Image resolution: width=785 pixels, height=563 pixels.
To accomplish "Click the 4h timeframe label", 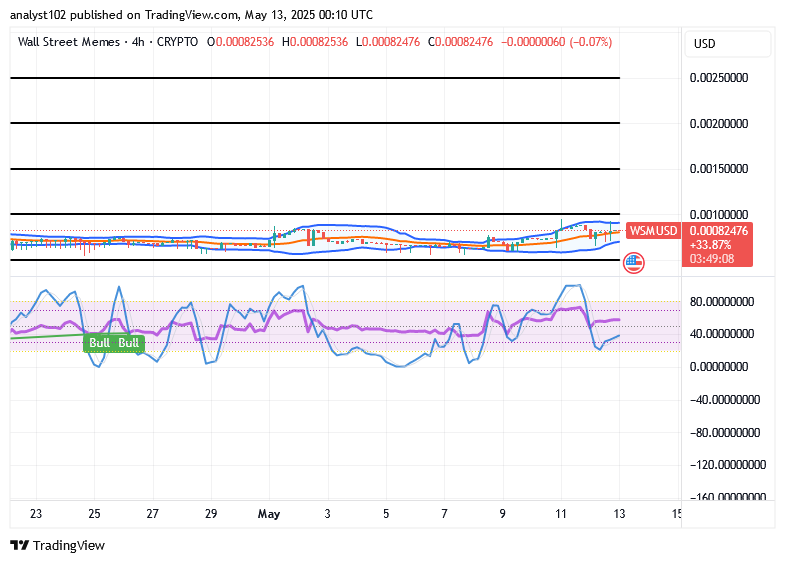I will point(138,42).
